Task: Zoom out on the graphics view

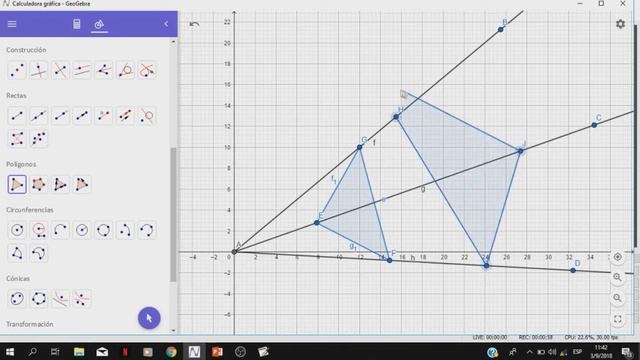Action: click(x=618, y=298)
